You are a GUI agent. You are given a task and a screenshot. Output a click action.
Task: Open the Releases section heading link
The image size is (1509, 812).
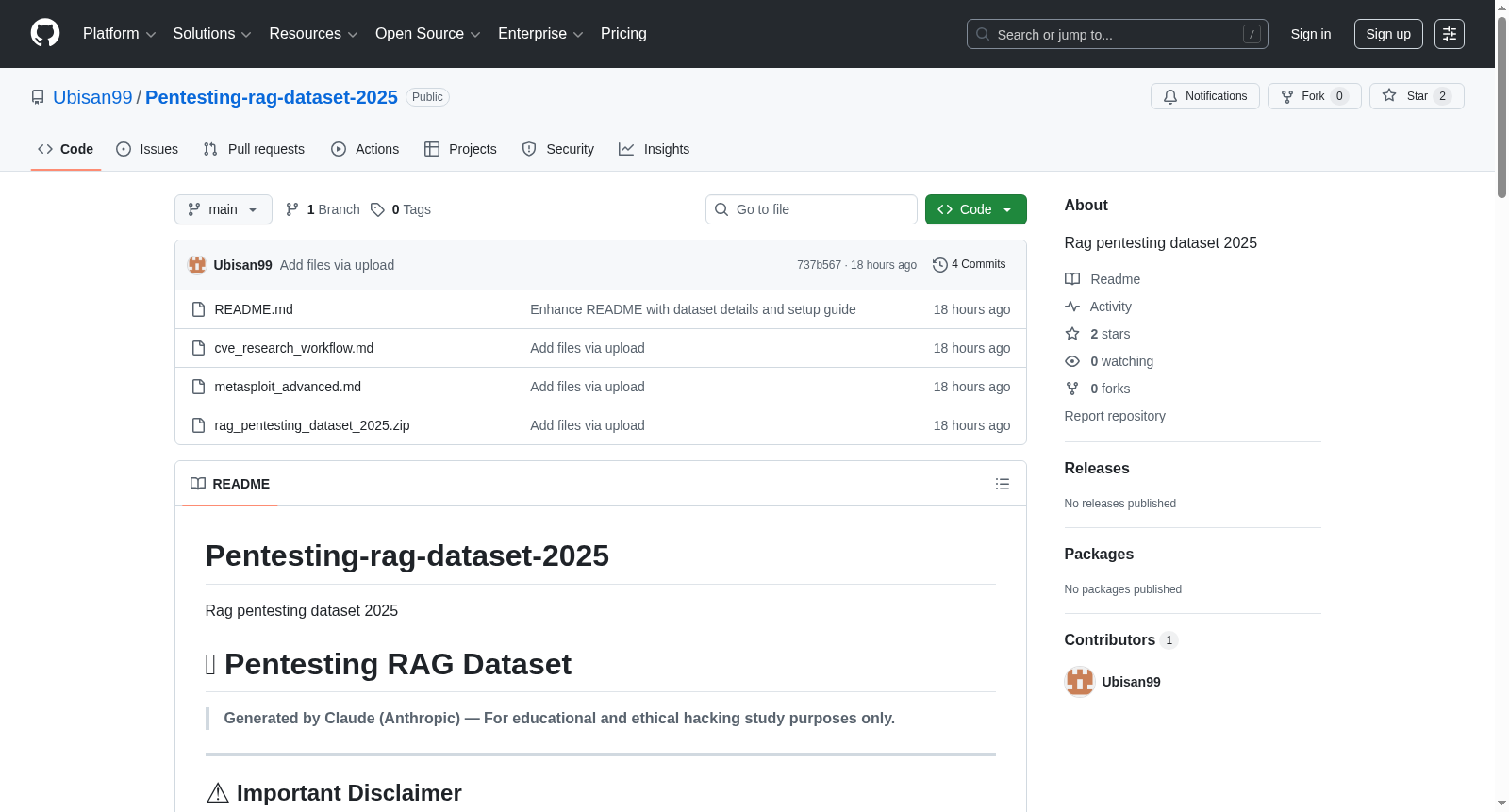coord(1097,469)
